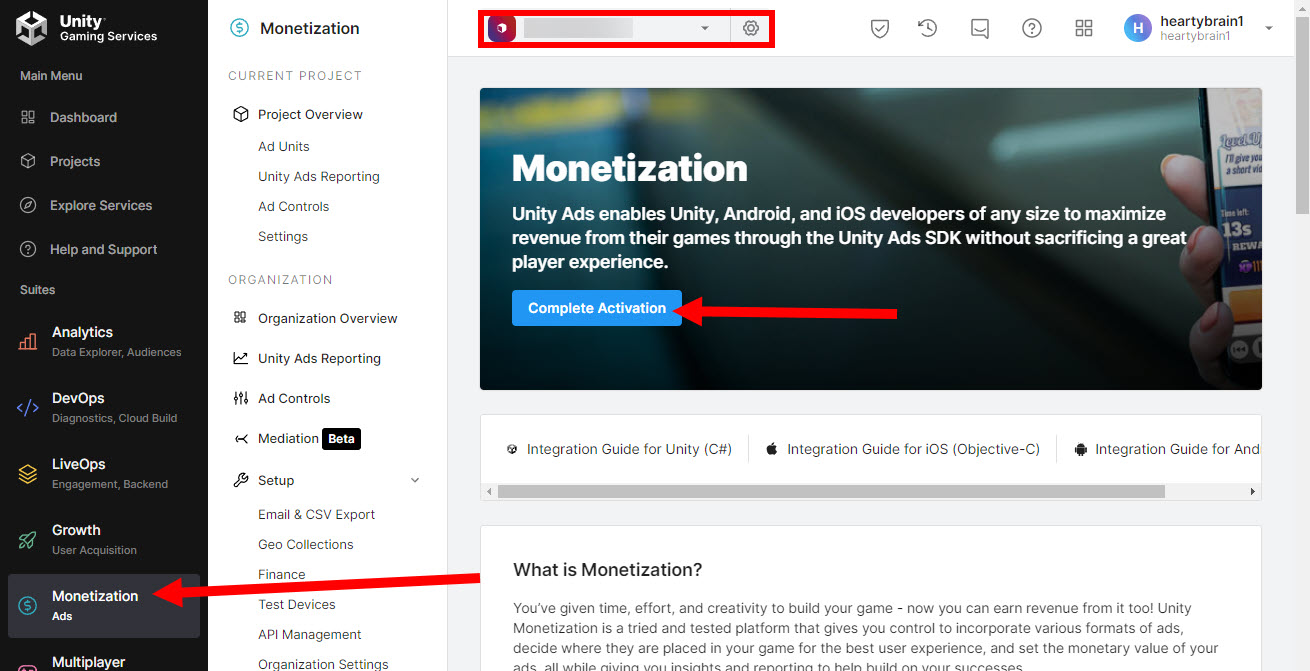Click the DevOps code brackets icon

[28, 407]
